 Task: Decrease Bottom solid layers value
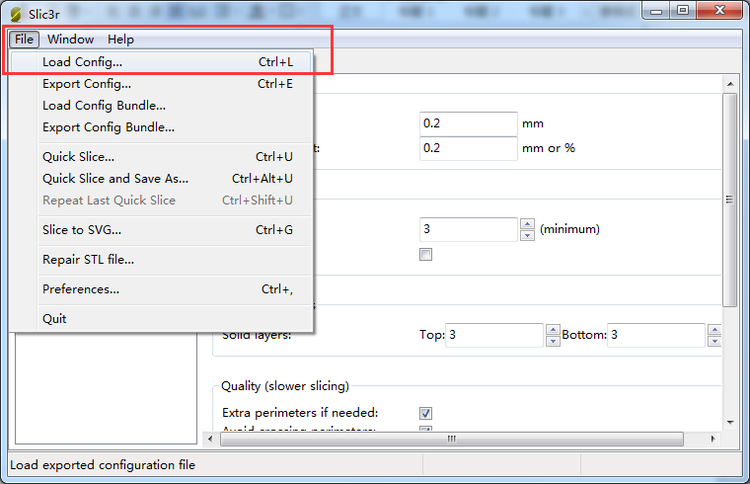(715, 341)
